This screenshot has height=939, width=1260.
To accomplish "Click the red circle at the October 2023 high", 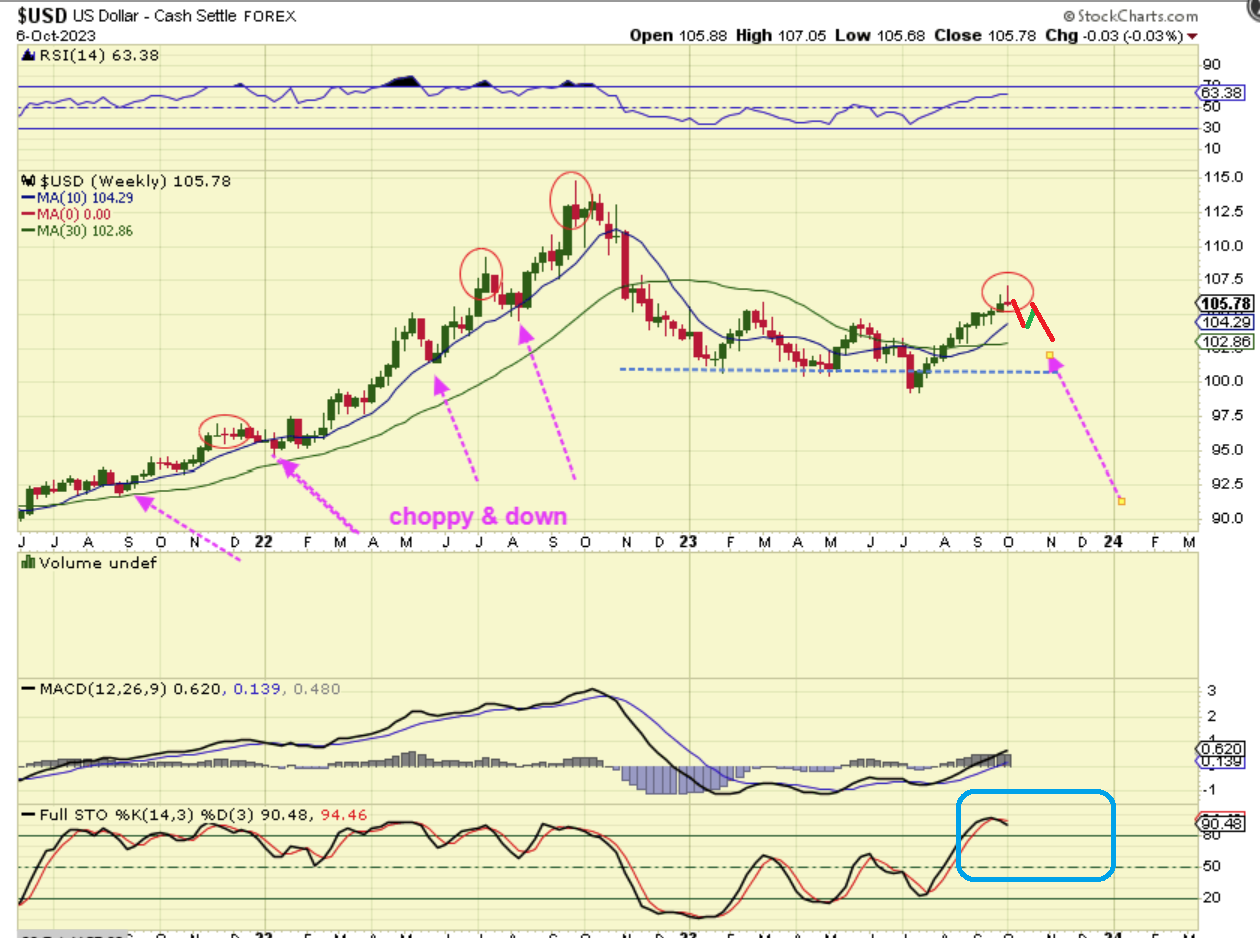I will [x=1007, y=290].
